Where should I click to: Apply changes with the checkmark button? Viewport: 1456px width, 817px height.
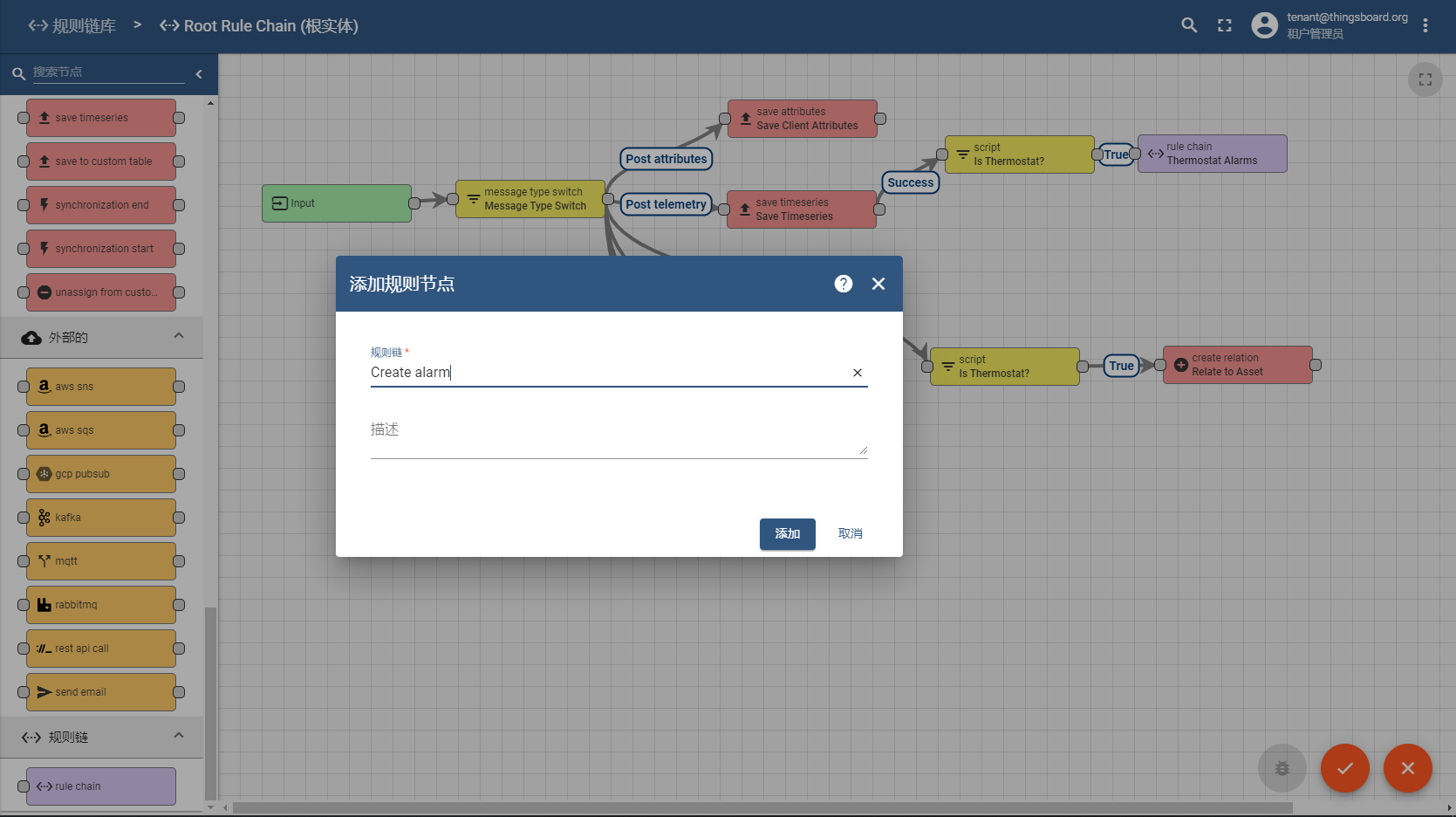[x=1345, y=768]
